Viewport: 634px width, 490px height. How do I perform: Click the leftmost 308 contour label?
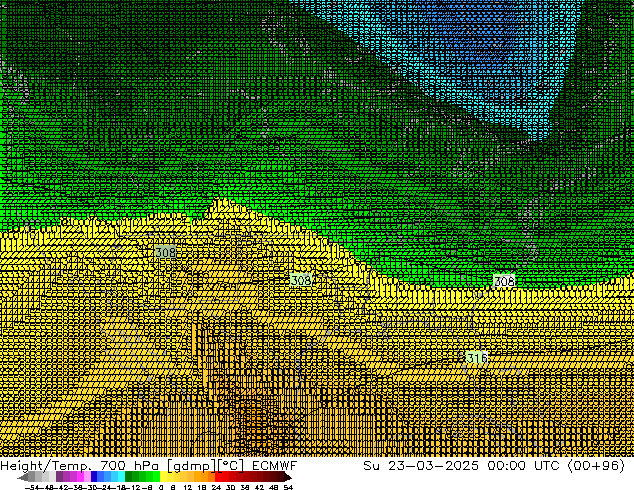point(165,252)
